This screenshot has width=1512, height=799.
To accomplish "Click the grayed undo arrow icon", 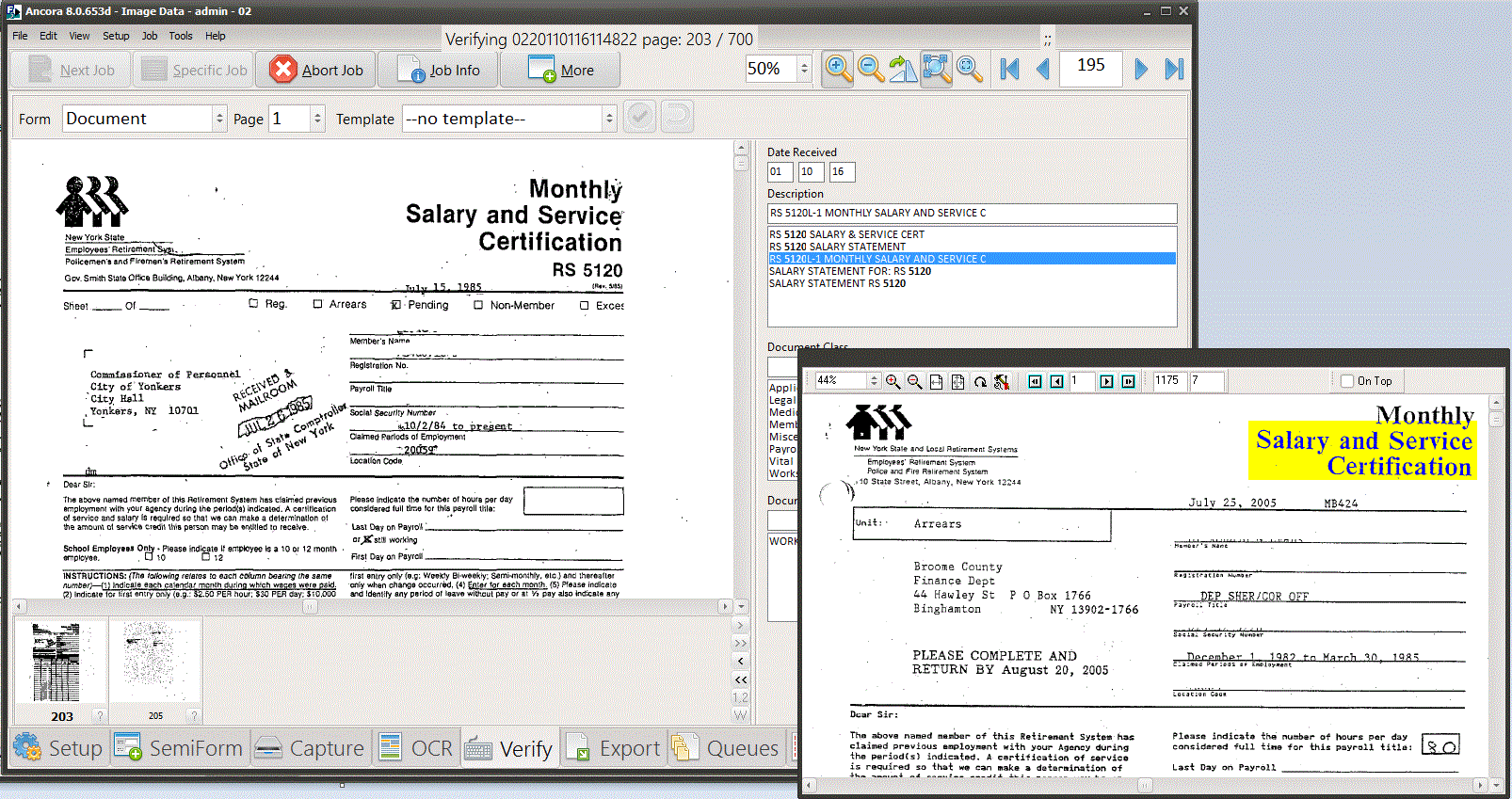I will click(x=677, y=117).
